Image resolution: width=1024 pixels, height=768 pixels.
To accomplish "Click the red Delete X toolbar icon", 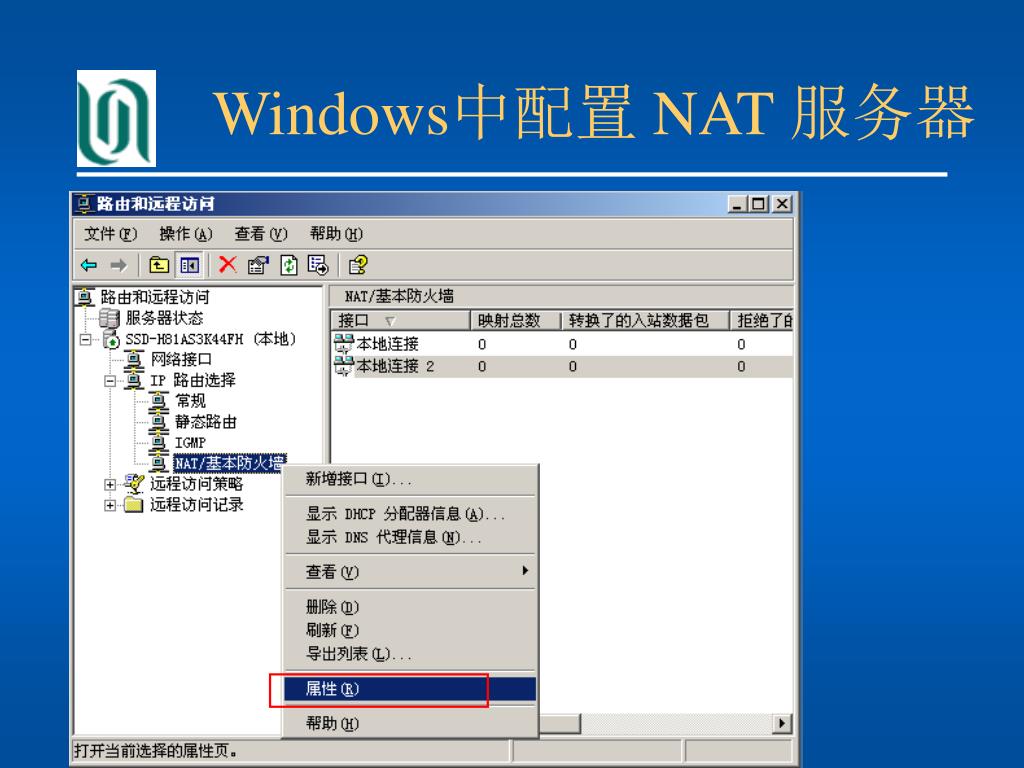I will (227, 264).
